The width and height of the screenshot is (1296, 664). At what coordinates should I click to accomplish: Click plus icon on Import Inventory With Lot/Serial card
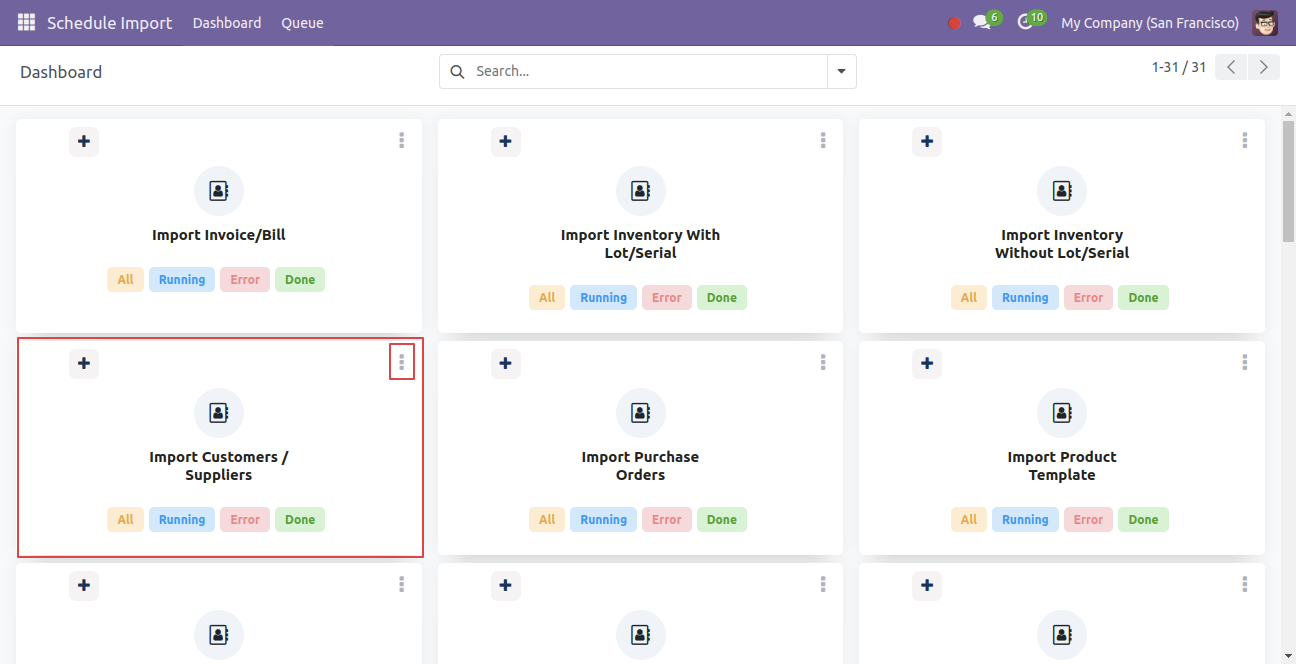(506, 141)
